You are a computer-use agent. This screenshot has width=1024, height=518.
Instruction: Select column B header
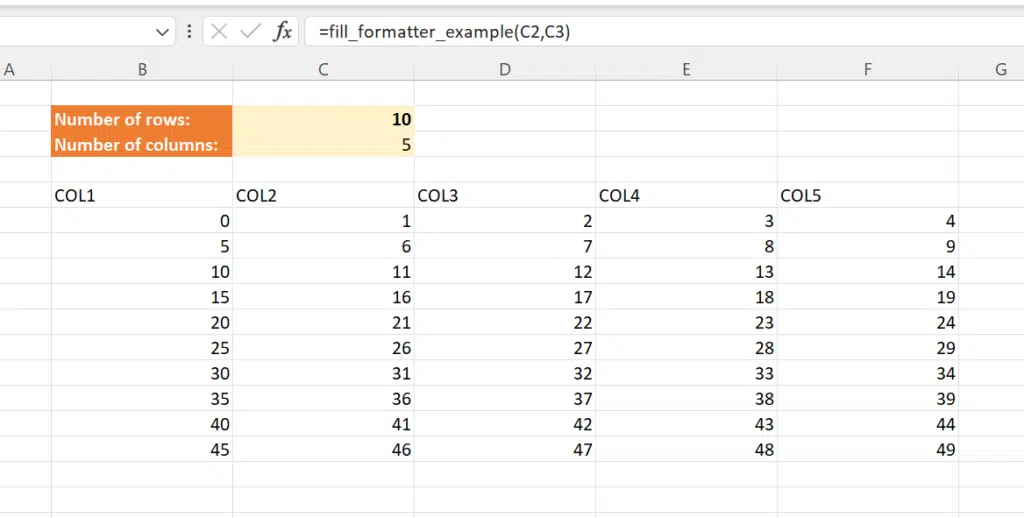142,70
